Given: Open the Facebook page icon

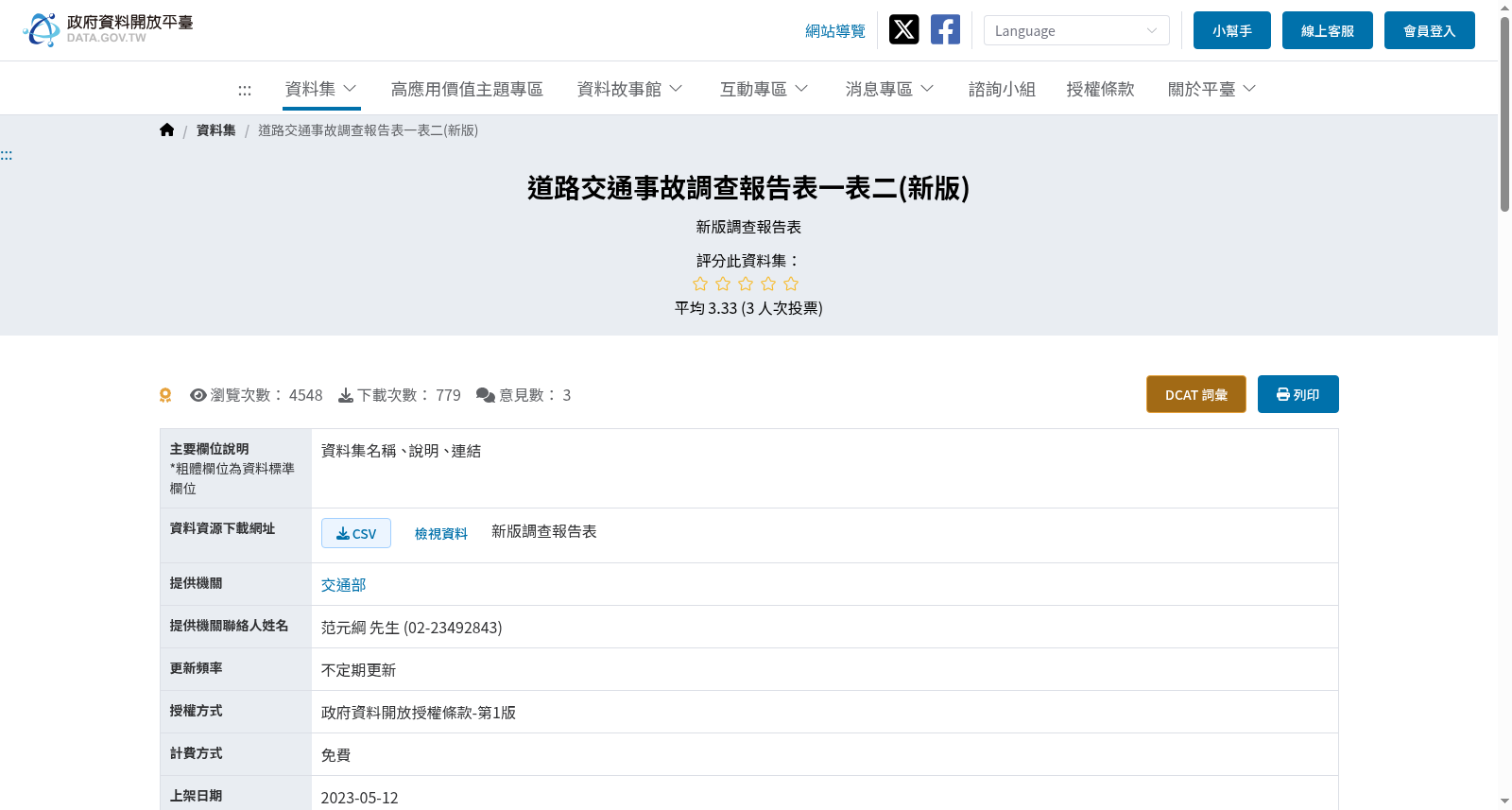Looking at the screenshot, I should tap(945, 29).
